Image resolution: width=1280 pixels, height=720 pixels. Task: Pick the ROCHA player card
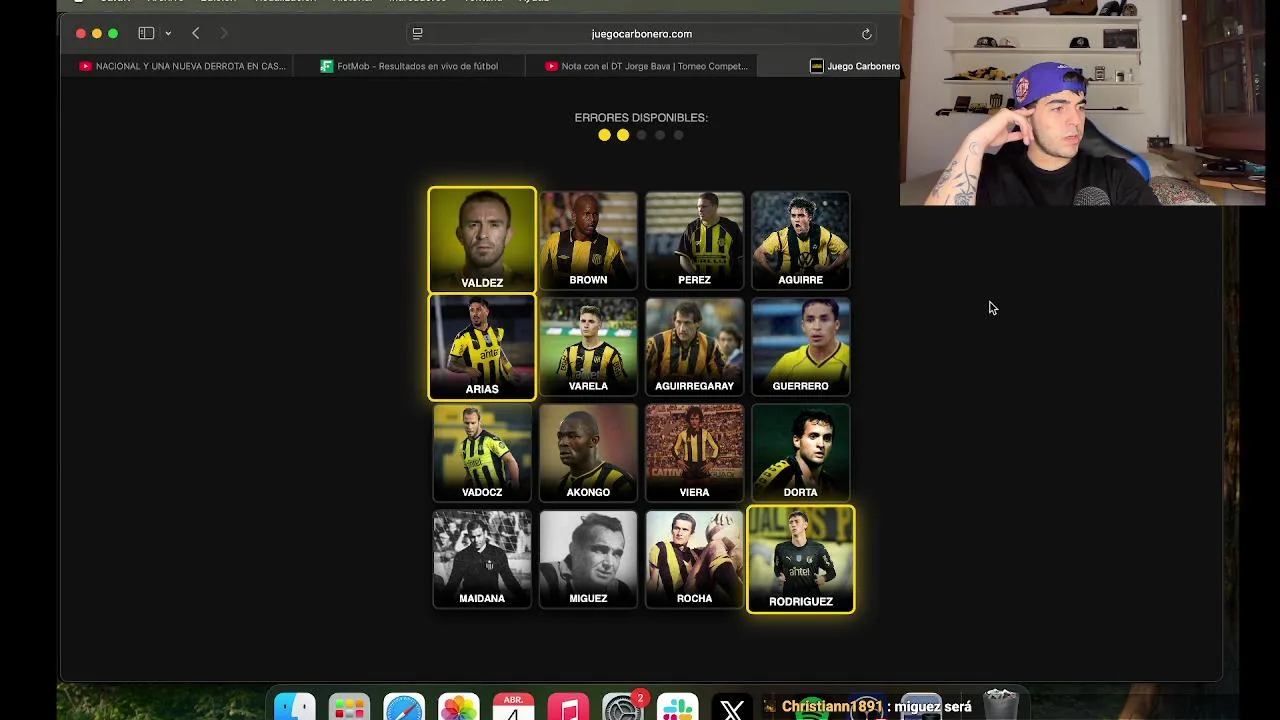694,558
